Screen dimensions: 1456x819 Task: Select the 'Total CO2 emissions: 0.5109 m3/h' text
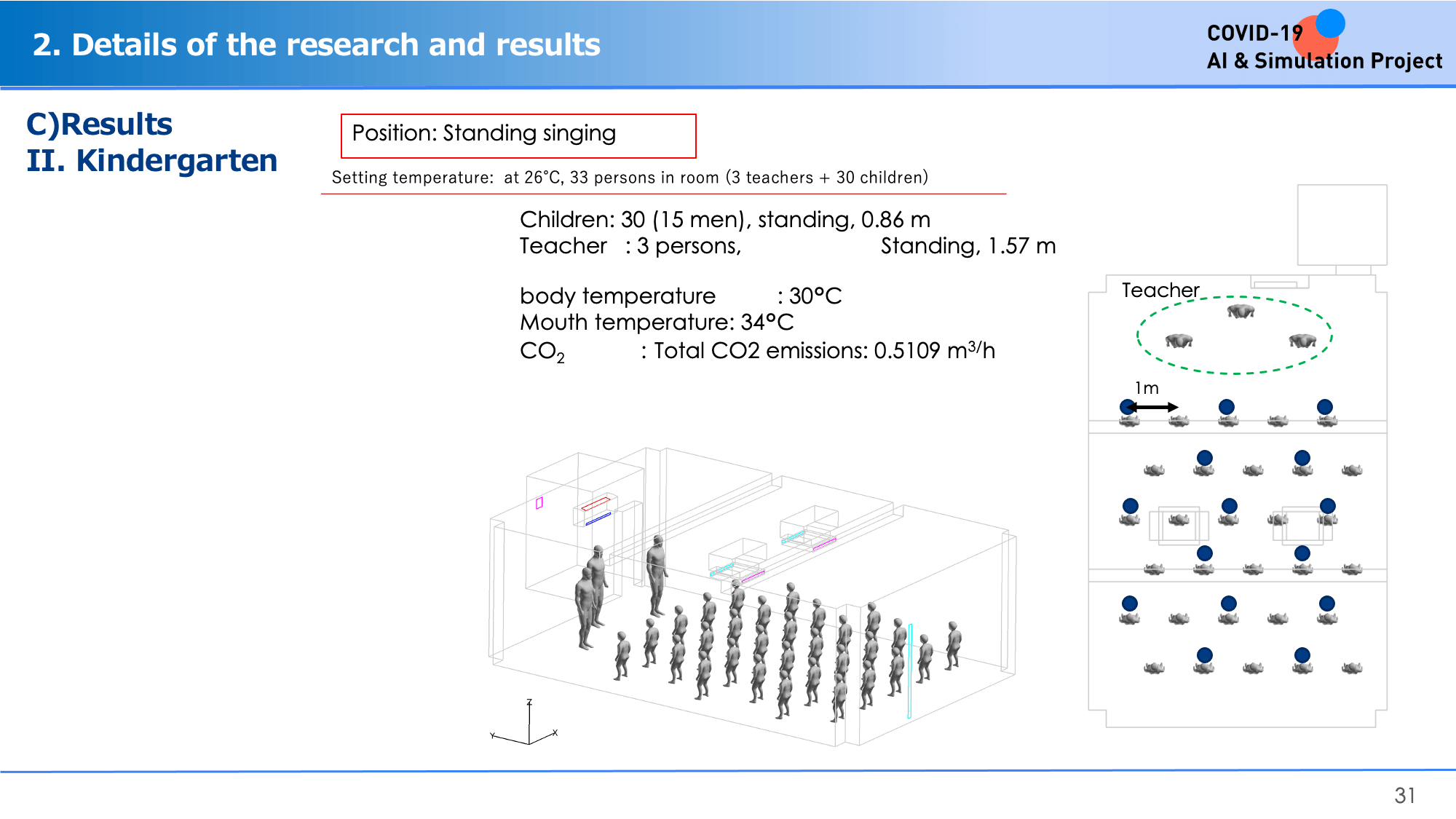coord(824,351)
